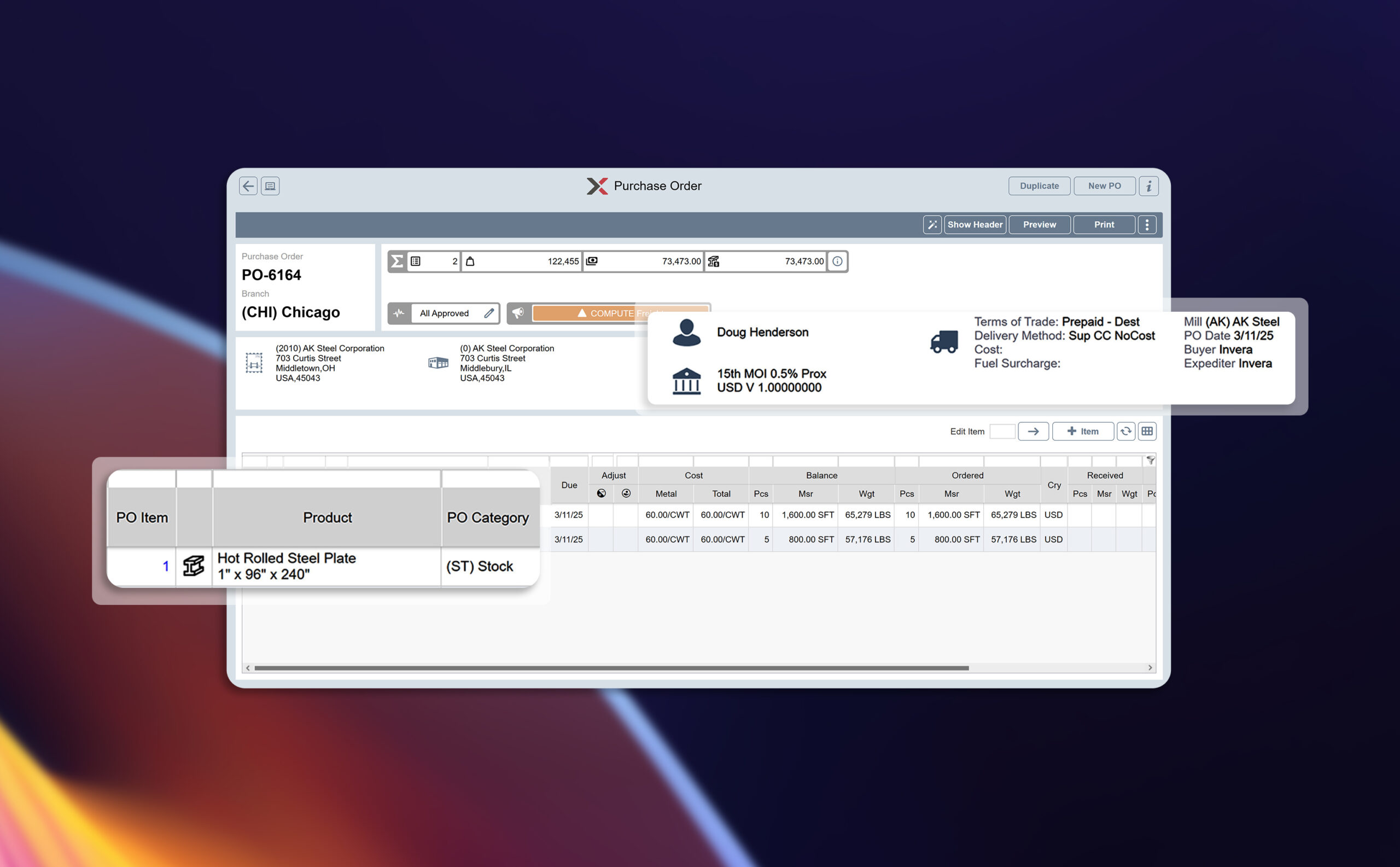Select the 57,176 LBS ordered weight cell
The height and width of the screenshot is (867, 1400).
tap(1012, 539)
